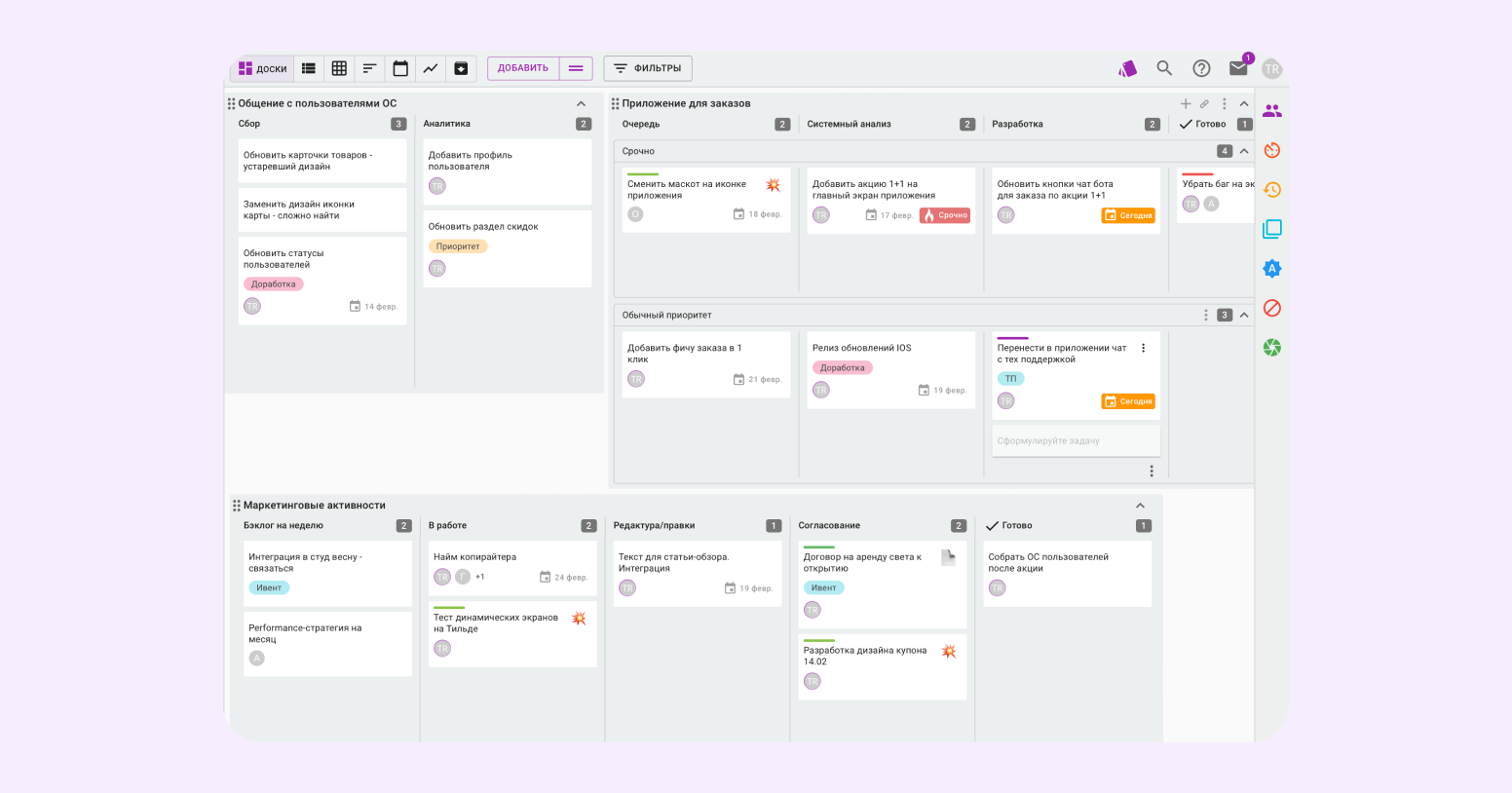The image size is (1512, 793).
Task: Open the table grid view
Action: tap(339, 68)
